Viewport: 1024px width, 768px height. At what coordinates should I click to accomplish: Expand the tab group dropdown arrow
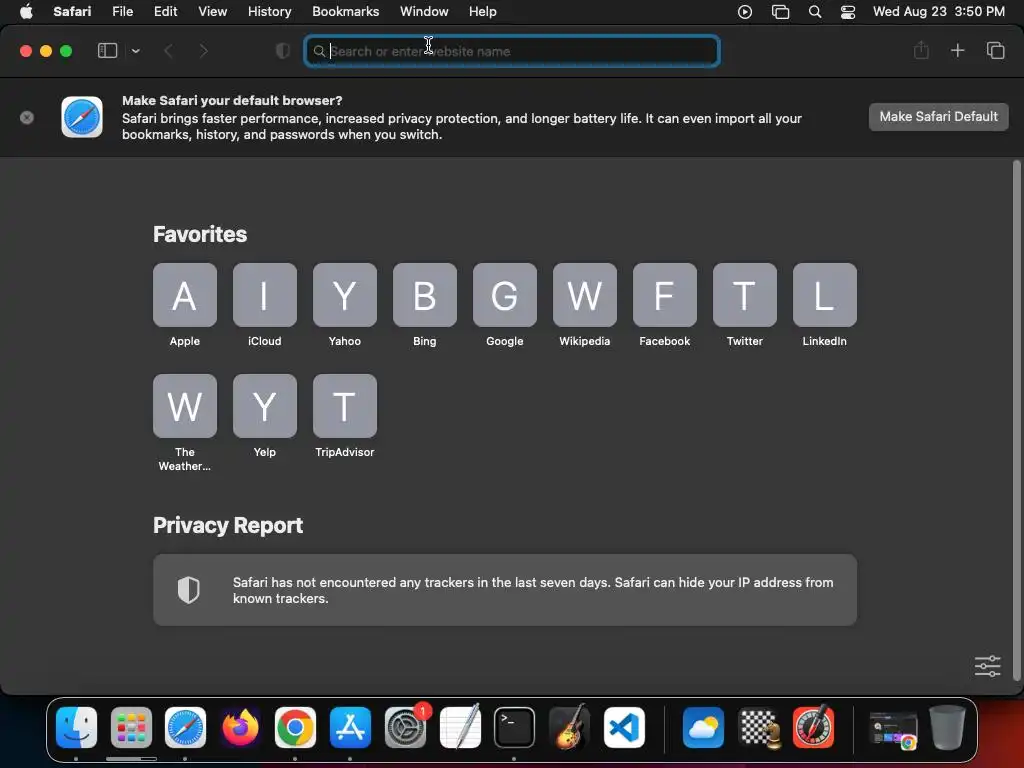point(136,51)
